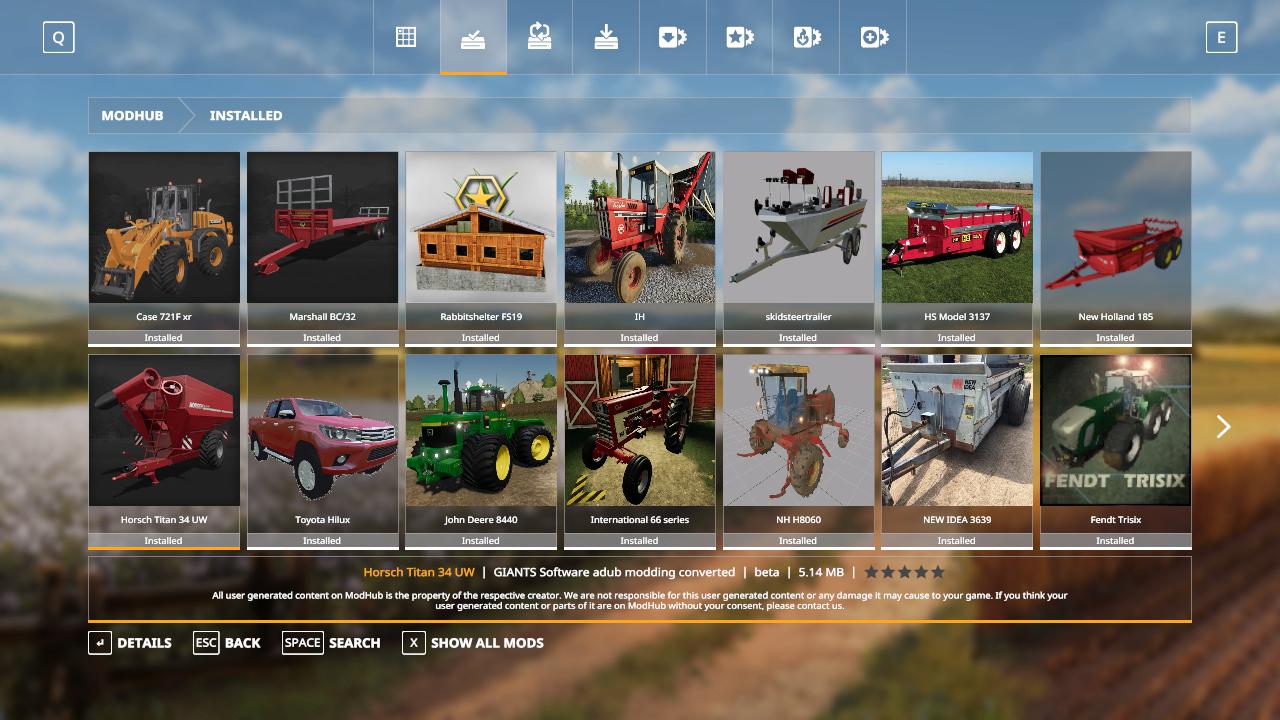
Task: Select the Toyota Hilux mod thumbnail
Action: tap(322, 431)
